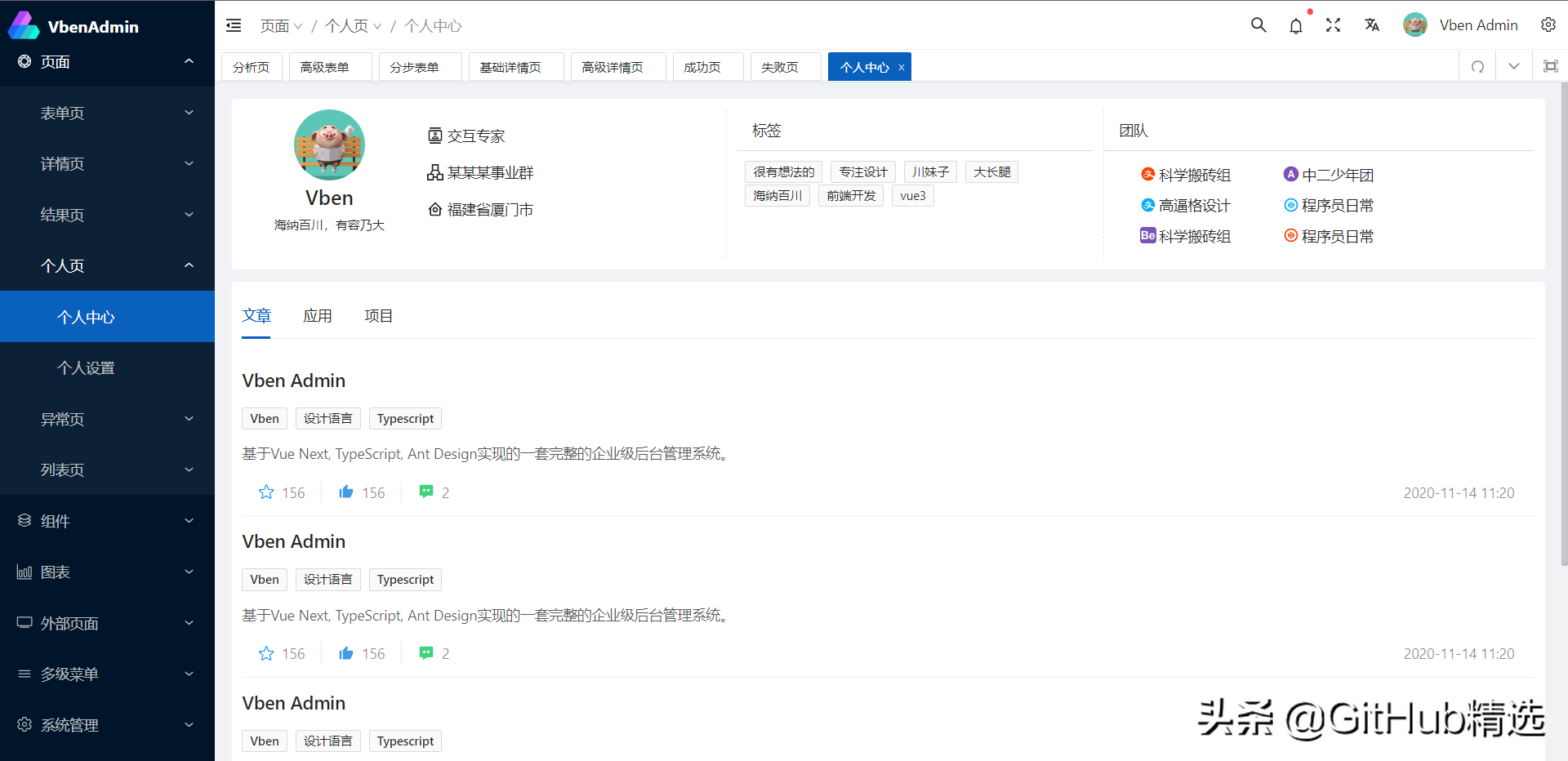Switch to the 应用 tab
Screen dimensions: 1568x761
coord(318,316)
